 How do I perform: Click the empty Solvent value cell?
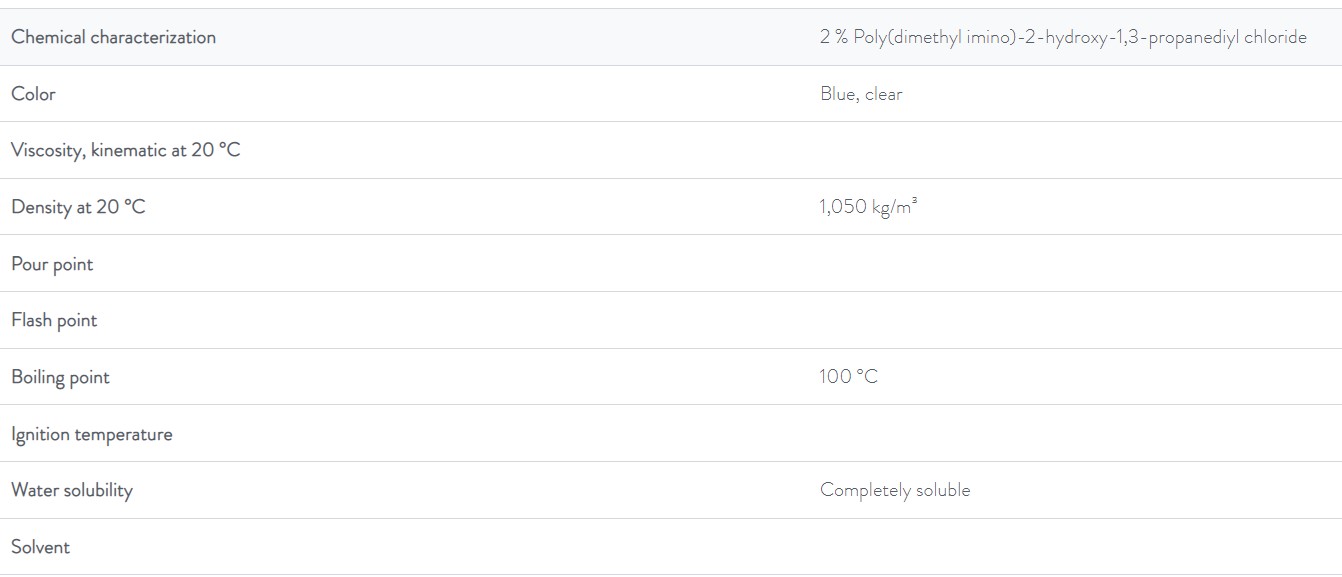[1075, 547]
